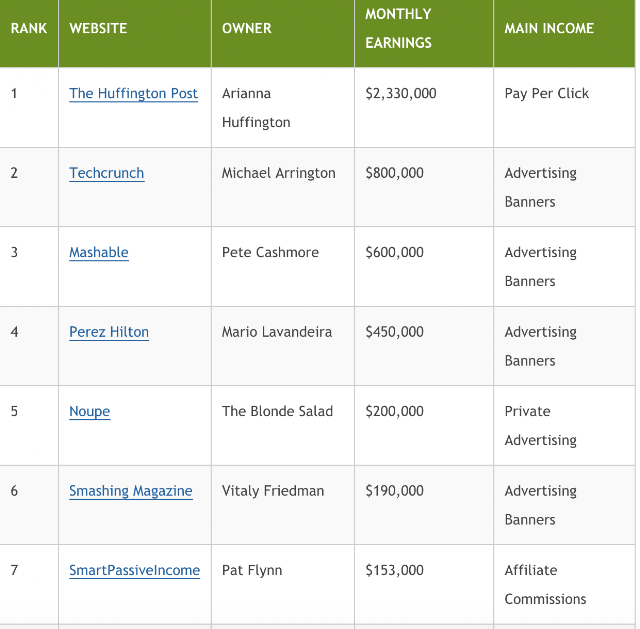Follow the SmartPassiveIncome link

tap(134, 570)
